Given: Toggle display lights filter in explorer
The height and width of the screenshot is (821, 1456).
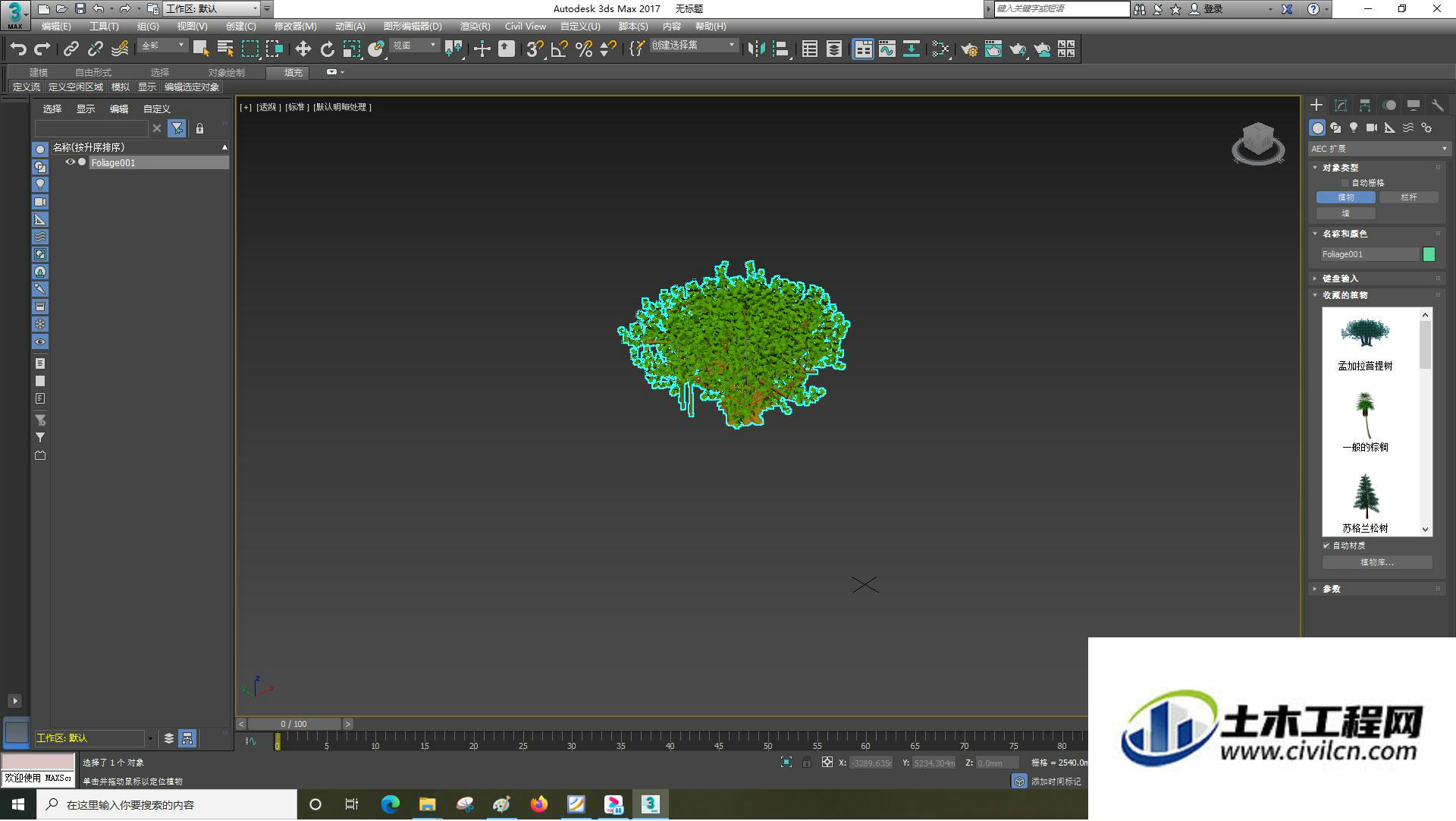Looking at the screenshot, I should pyautogui.click(x=40, y=184).
